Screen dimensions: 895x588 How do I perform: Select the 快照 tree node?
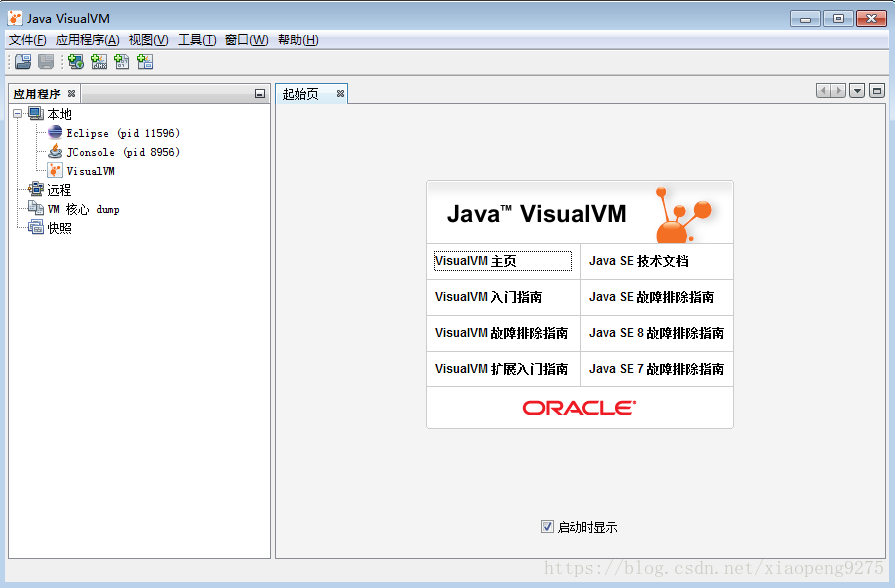(x=59, y=228)
